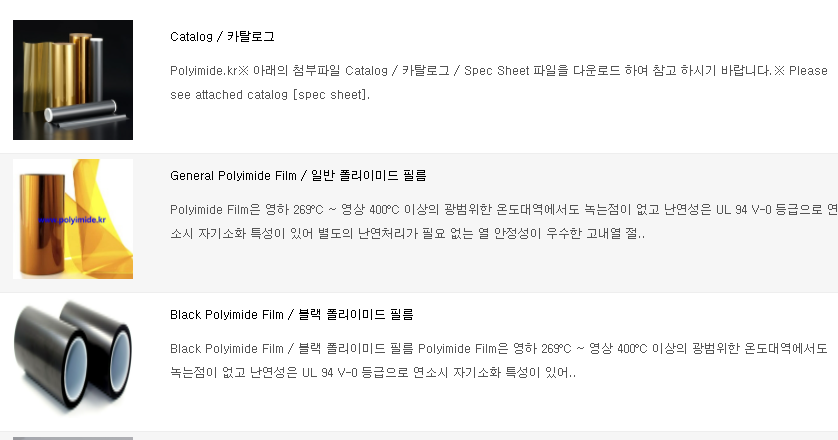Click the yellow unrolled film sheet in image

[x=104, y=209]
